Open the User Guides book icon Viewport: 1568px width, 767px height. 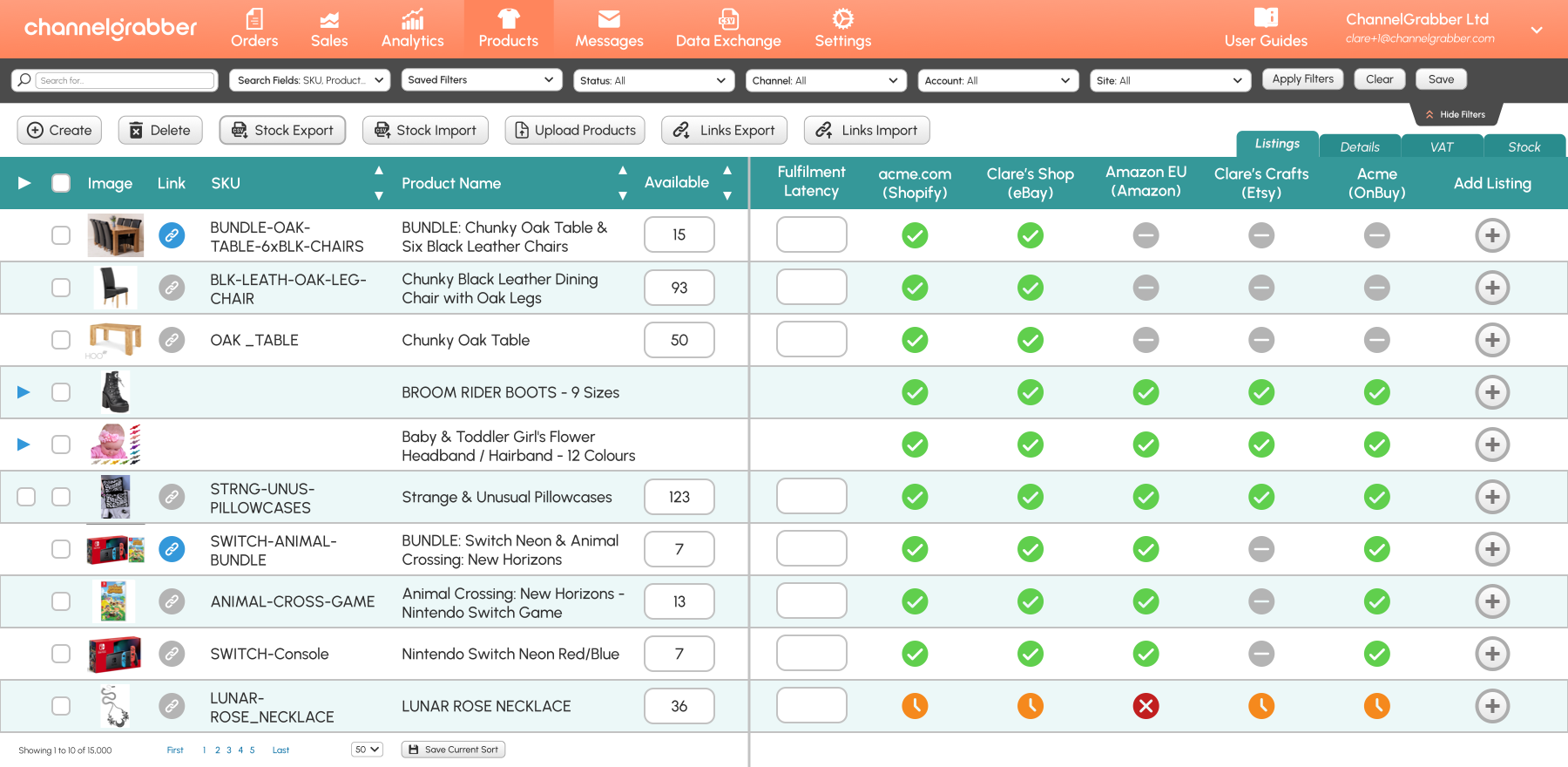click(x=1266, y=17)
